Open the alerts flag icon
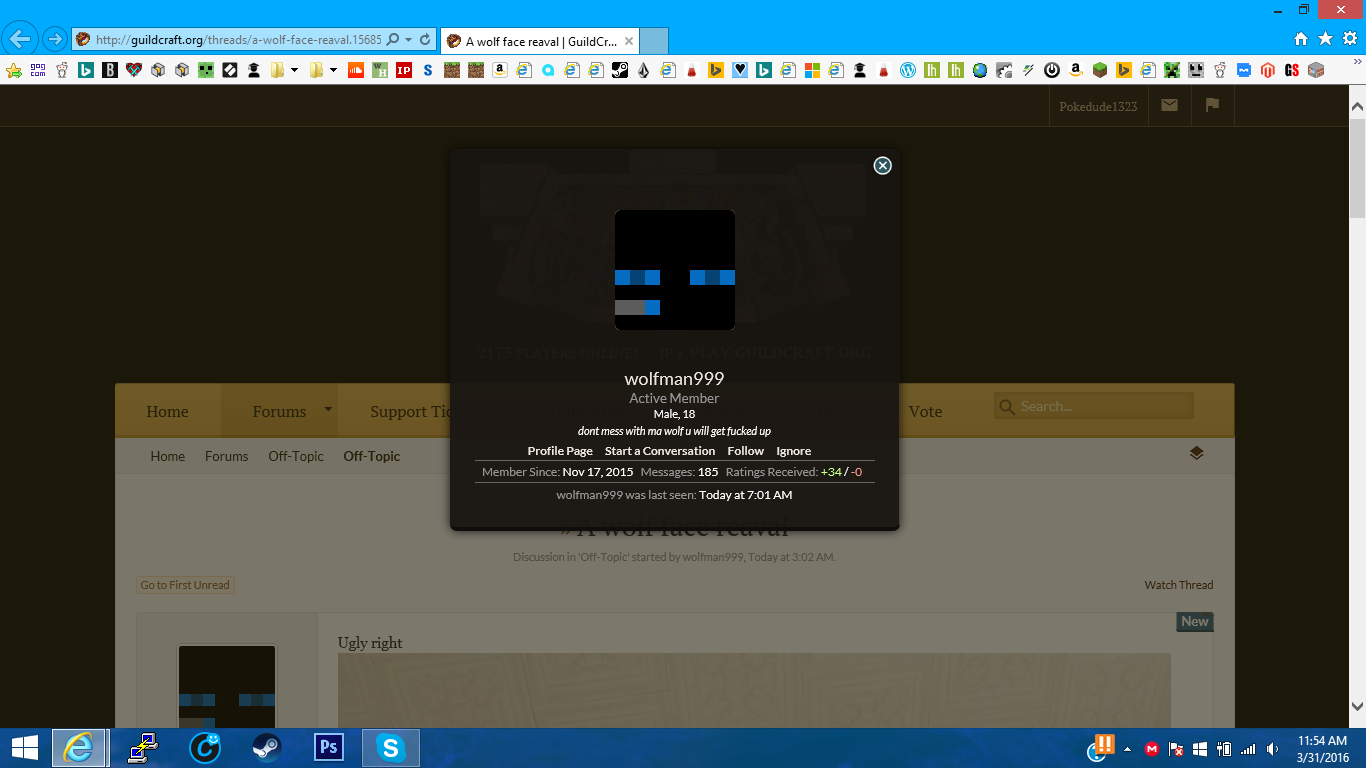1366x768 pixels. coord(1212,105)
